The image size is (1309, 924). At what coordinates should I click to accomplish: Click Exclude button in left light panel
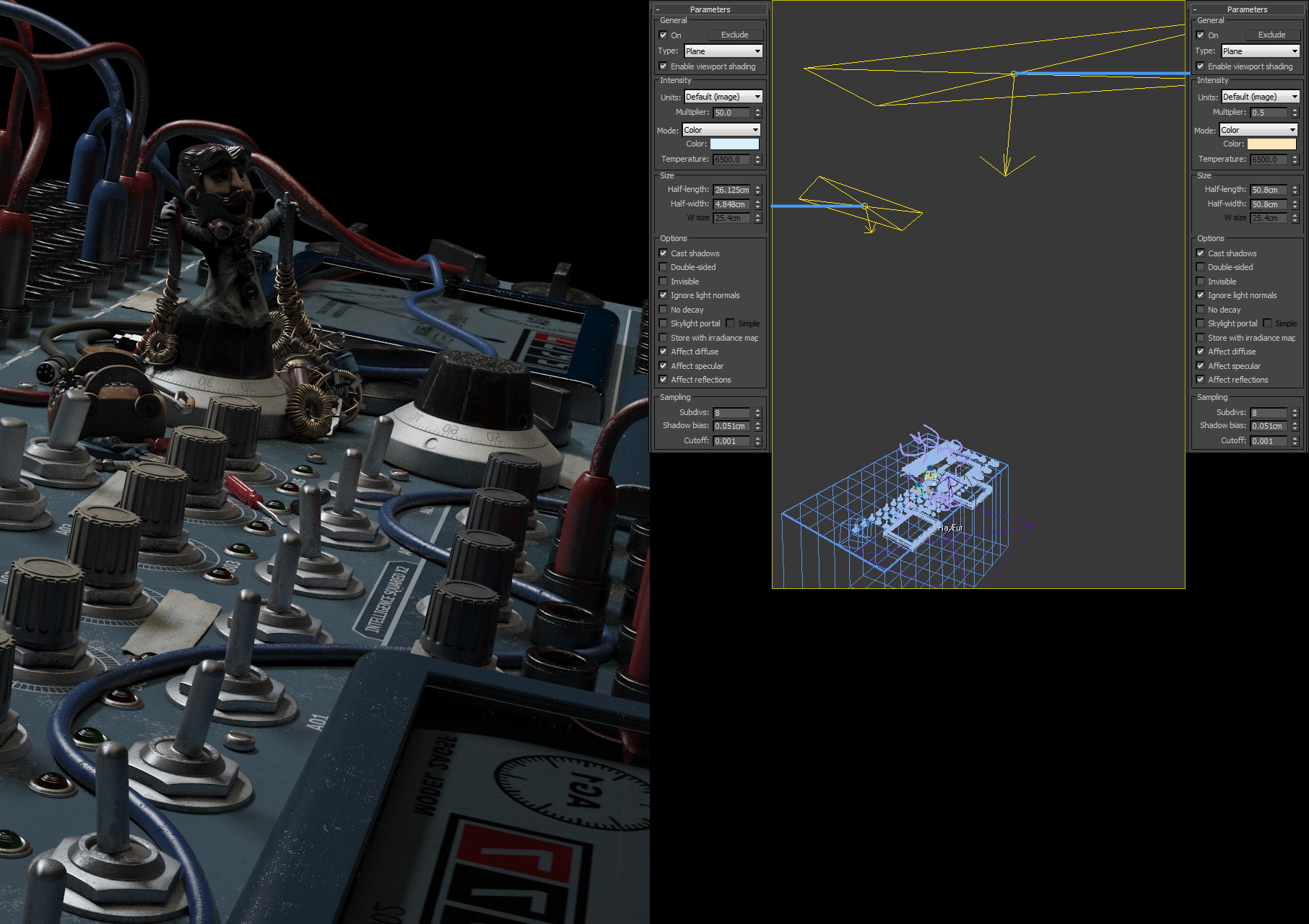734,35
